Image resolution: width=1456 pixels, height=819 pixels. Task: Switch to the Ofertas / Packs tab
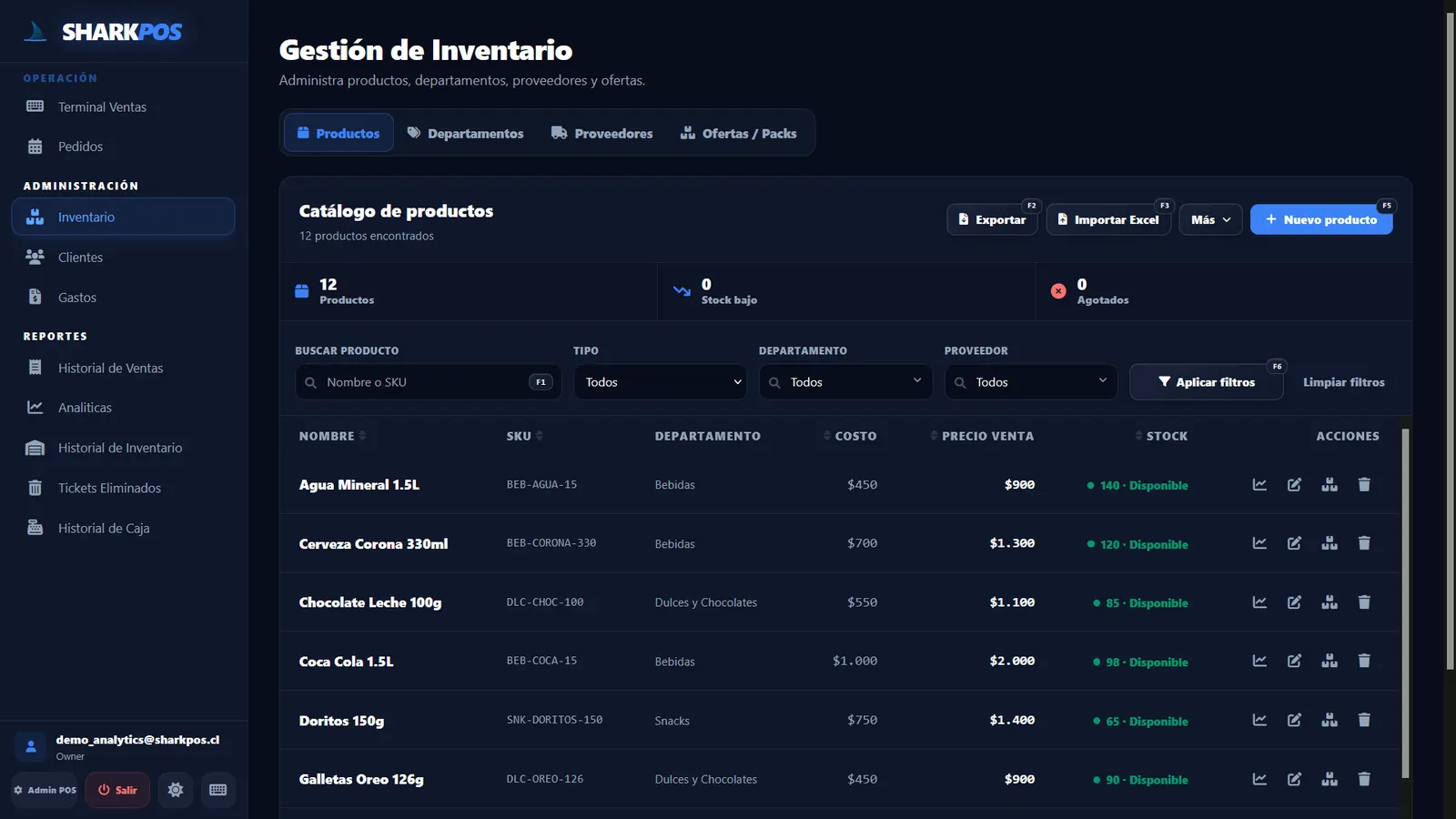[x=739, y=133]
